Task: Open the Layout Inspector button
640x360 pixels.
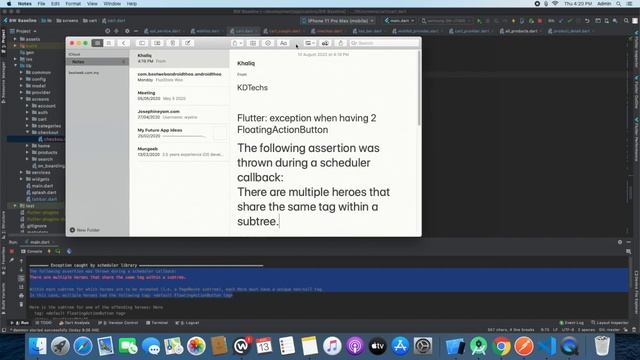Action: coord(610,323)
